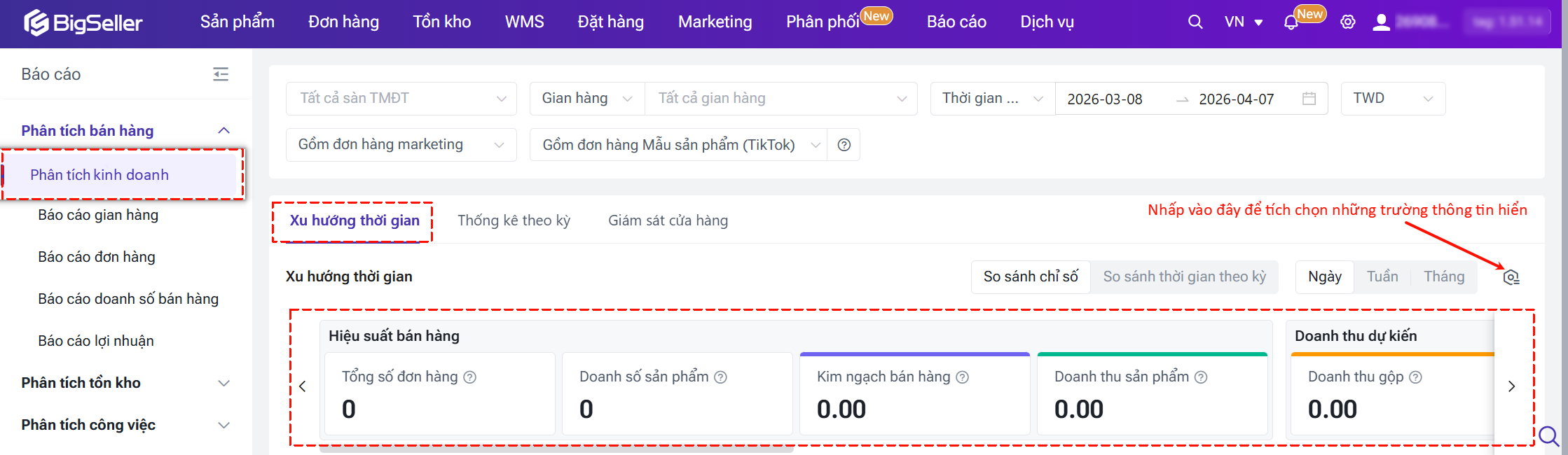Switch chart granularity to Tuần

tap(1382, 276)
